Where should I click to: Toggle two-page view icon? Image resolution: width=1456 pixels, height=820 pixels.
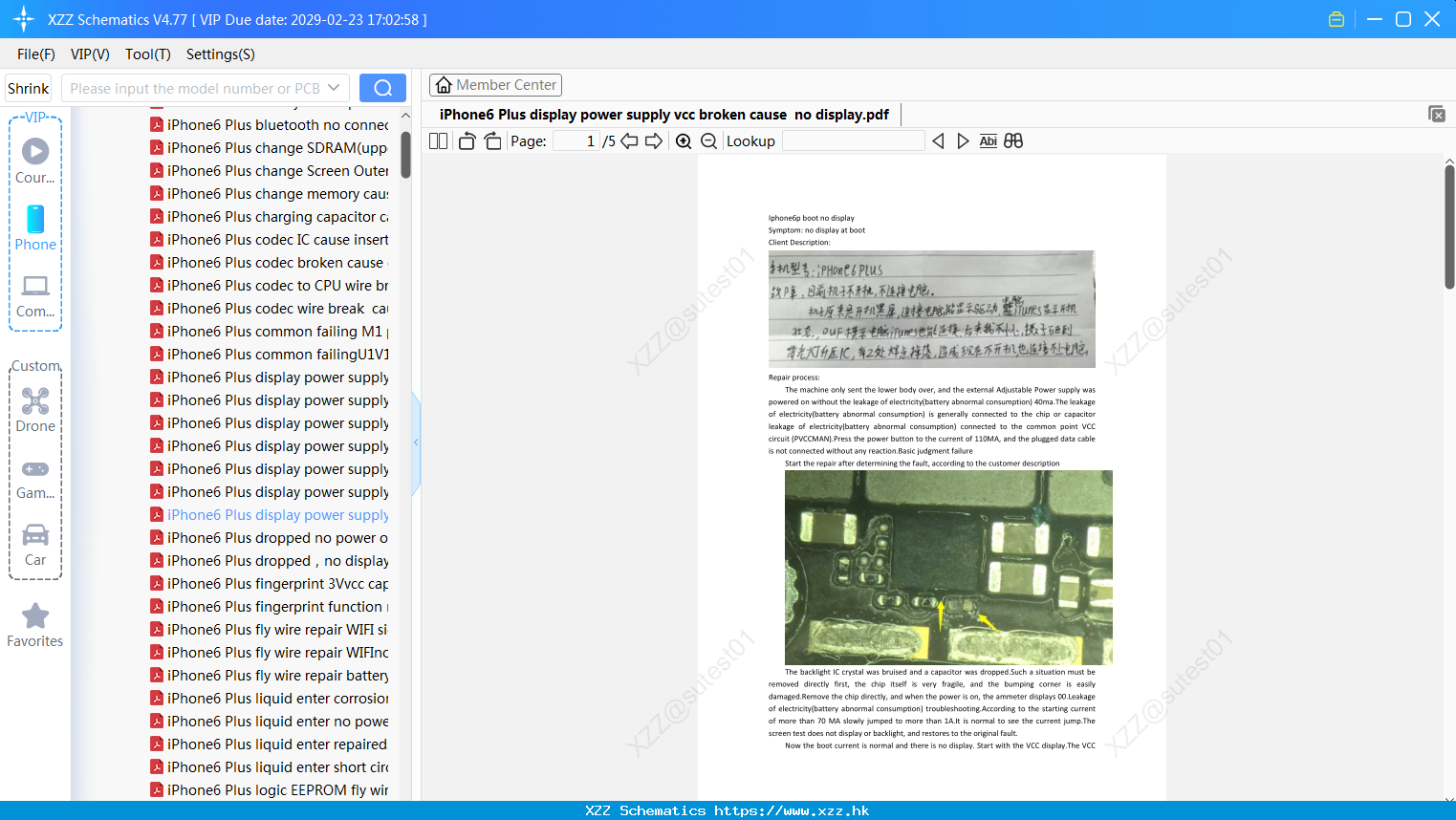[439, 140]
